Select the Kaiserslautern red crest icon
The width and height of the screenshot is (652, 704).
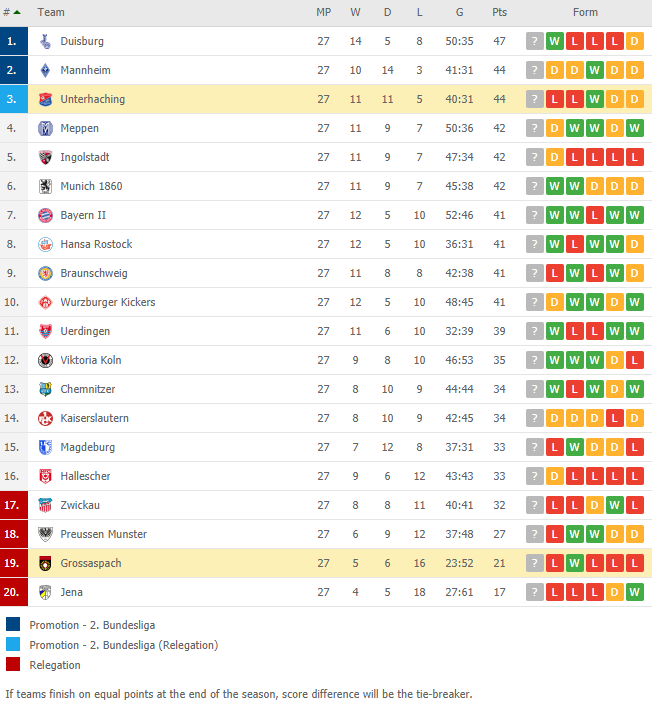[45, 418]
